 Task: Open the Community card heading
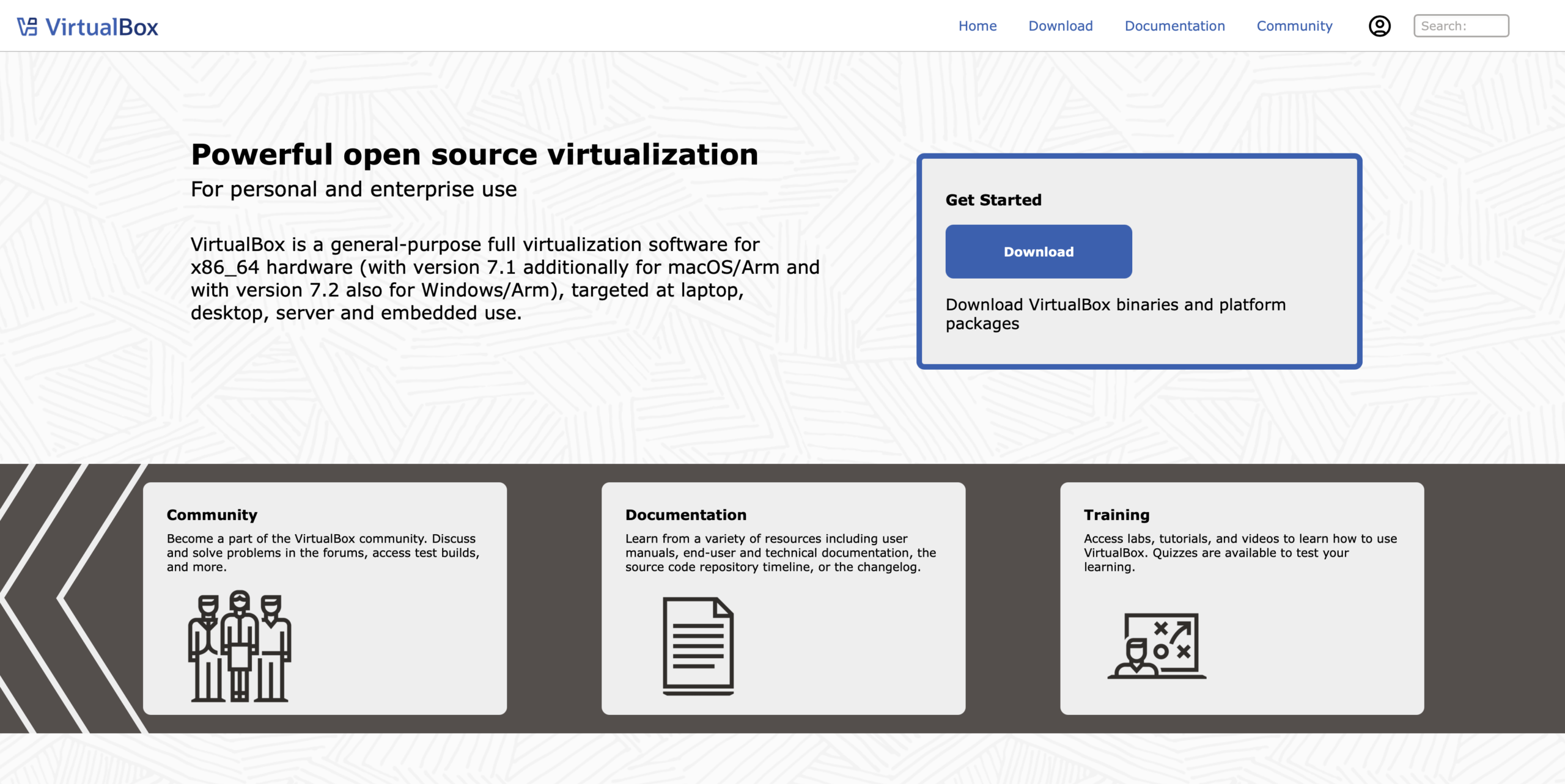[212, 515]
